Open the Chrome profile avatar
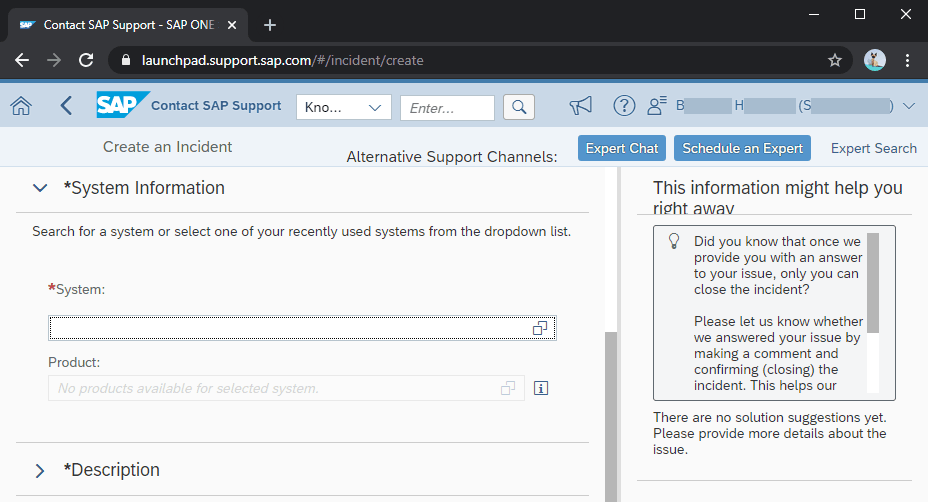 (875, 60)
